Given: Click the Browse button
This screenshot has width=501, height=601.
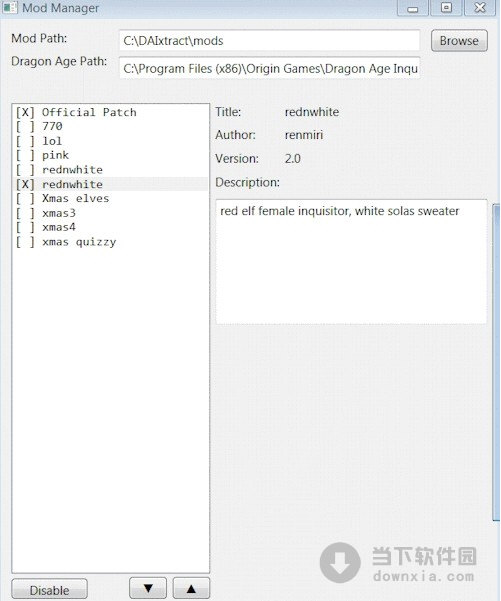Looking at the screenshot, I should pyautogui.click(x=459, y=41).
